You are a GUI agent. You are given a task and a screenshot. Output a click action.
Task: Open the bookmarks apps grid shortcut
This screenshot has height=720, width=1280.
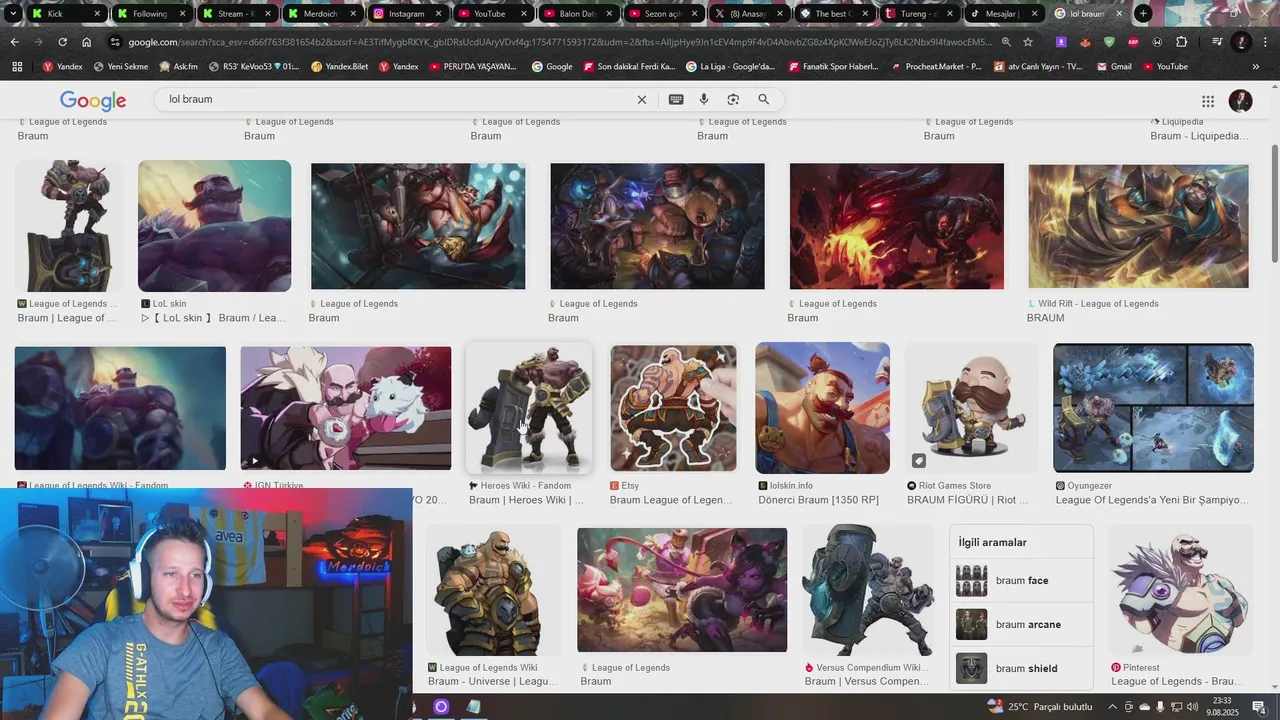tap(17, 67)
